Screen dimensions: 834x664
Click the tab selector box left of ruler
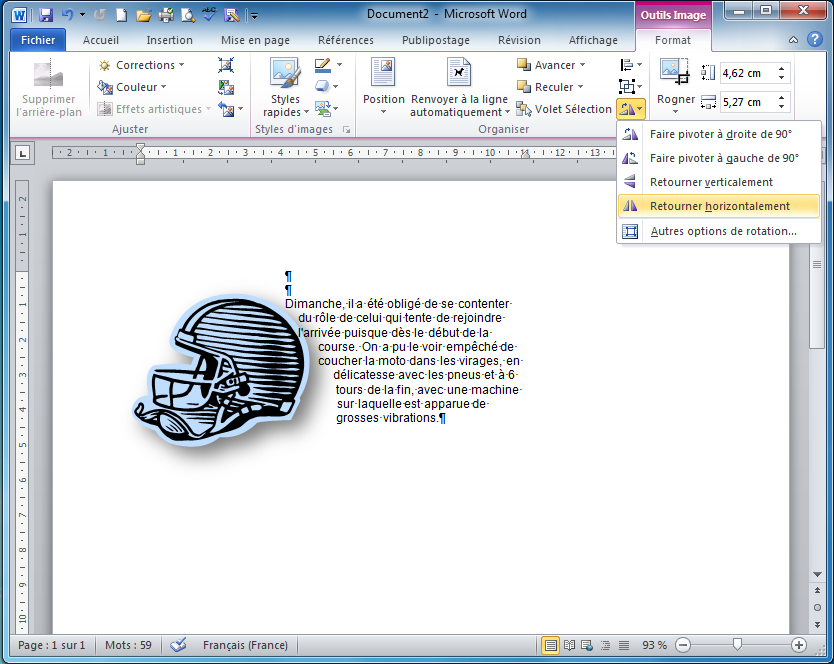click(22, 154)
